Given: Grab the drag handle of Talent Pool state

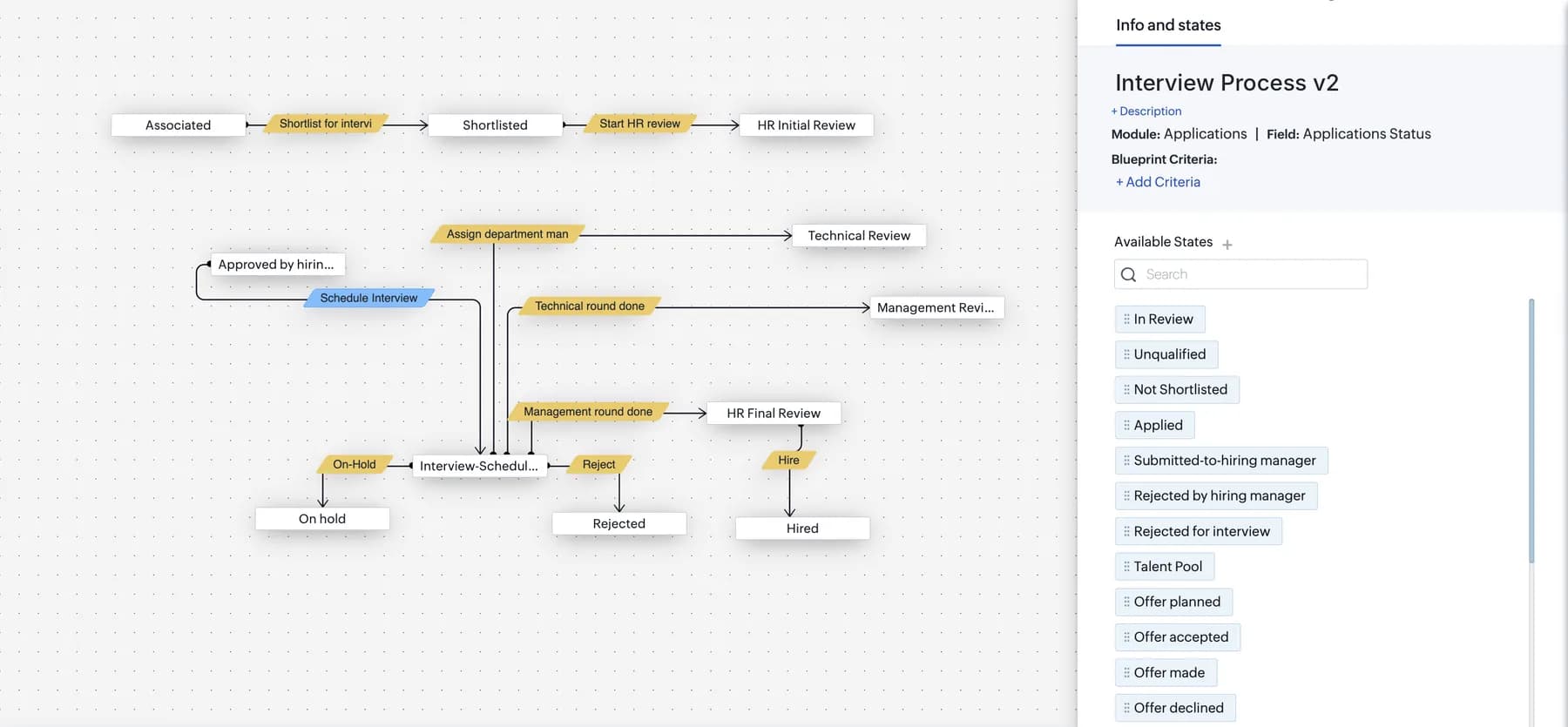Looking at the screenshot, I should 1126,567.
